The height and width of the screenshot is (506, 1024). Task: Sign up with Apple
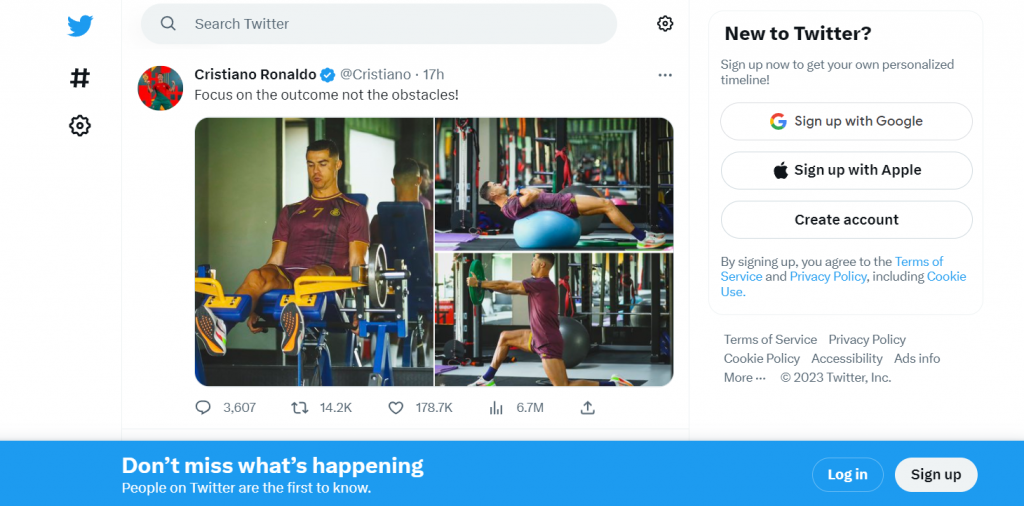tap(846, 170)
